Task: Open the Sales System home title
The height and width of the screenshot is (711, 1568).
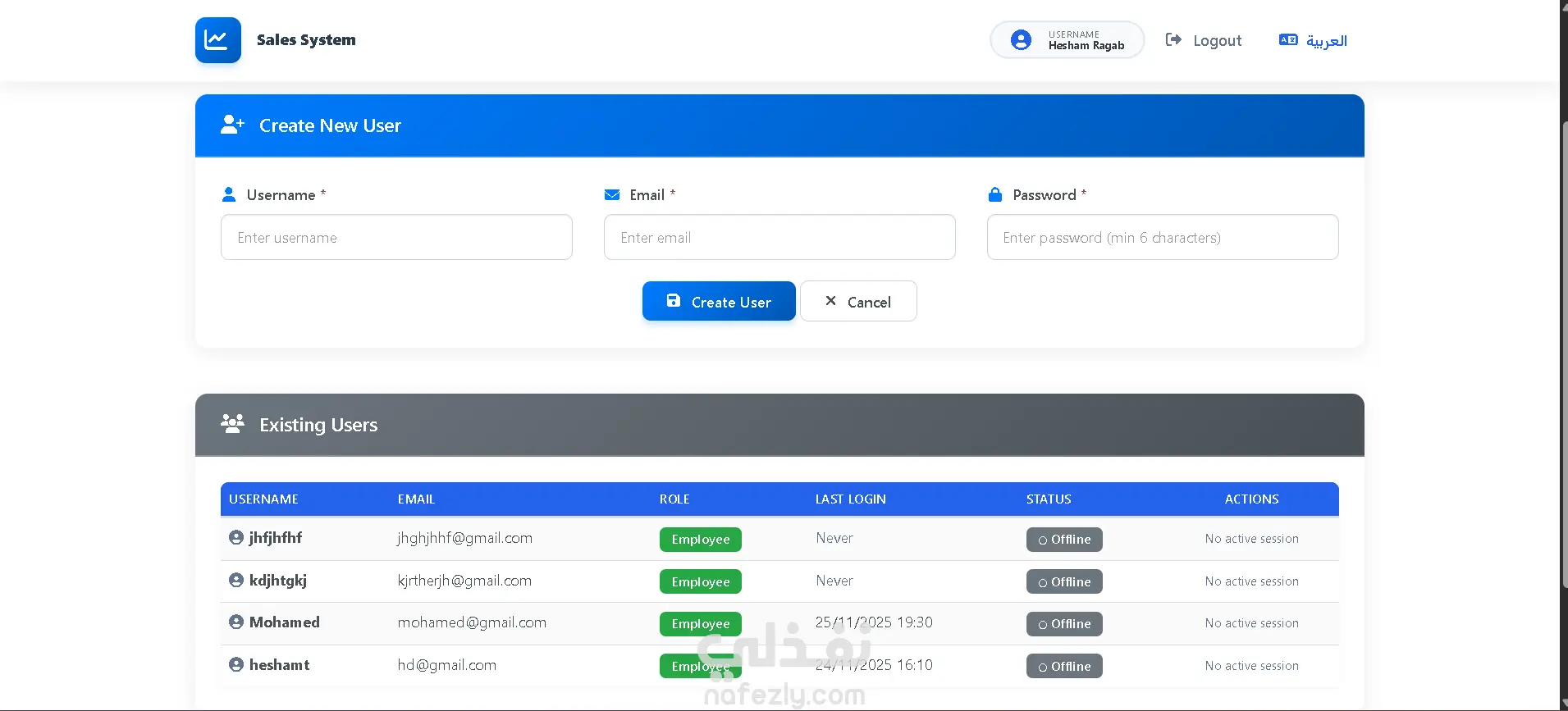Action: click(306, 39)
